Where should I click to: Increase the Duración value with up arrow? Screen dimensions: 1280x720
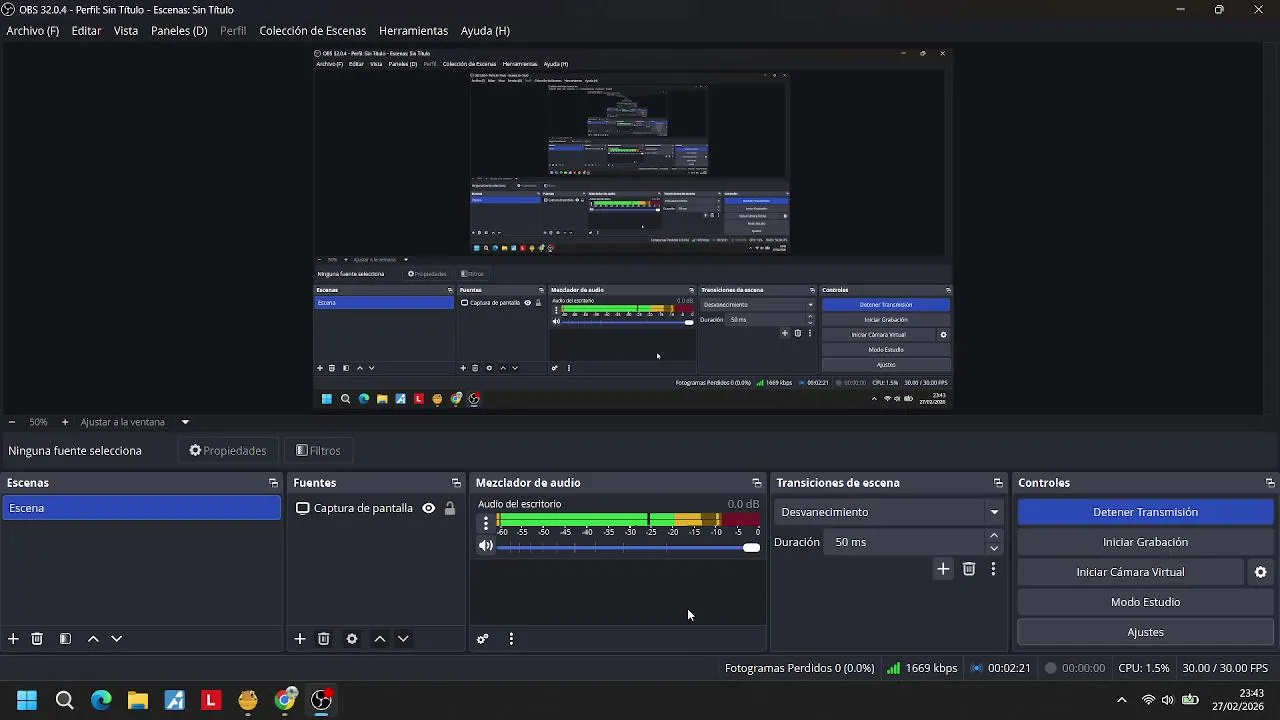pyautogui.click(x=994, y=536)
